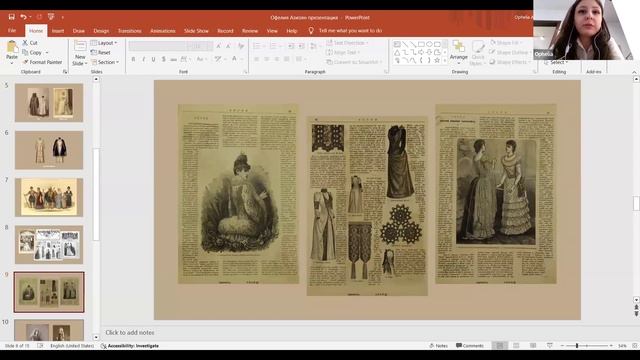Select slide 6 thumbnail

click(x=49, y=150)
